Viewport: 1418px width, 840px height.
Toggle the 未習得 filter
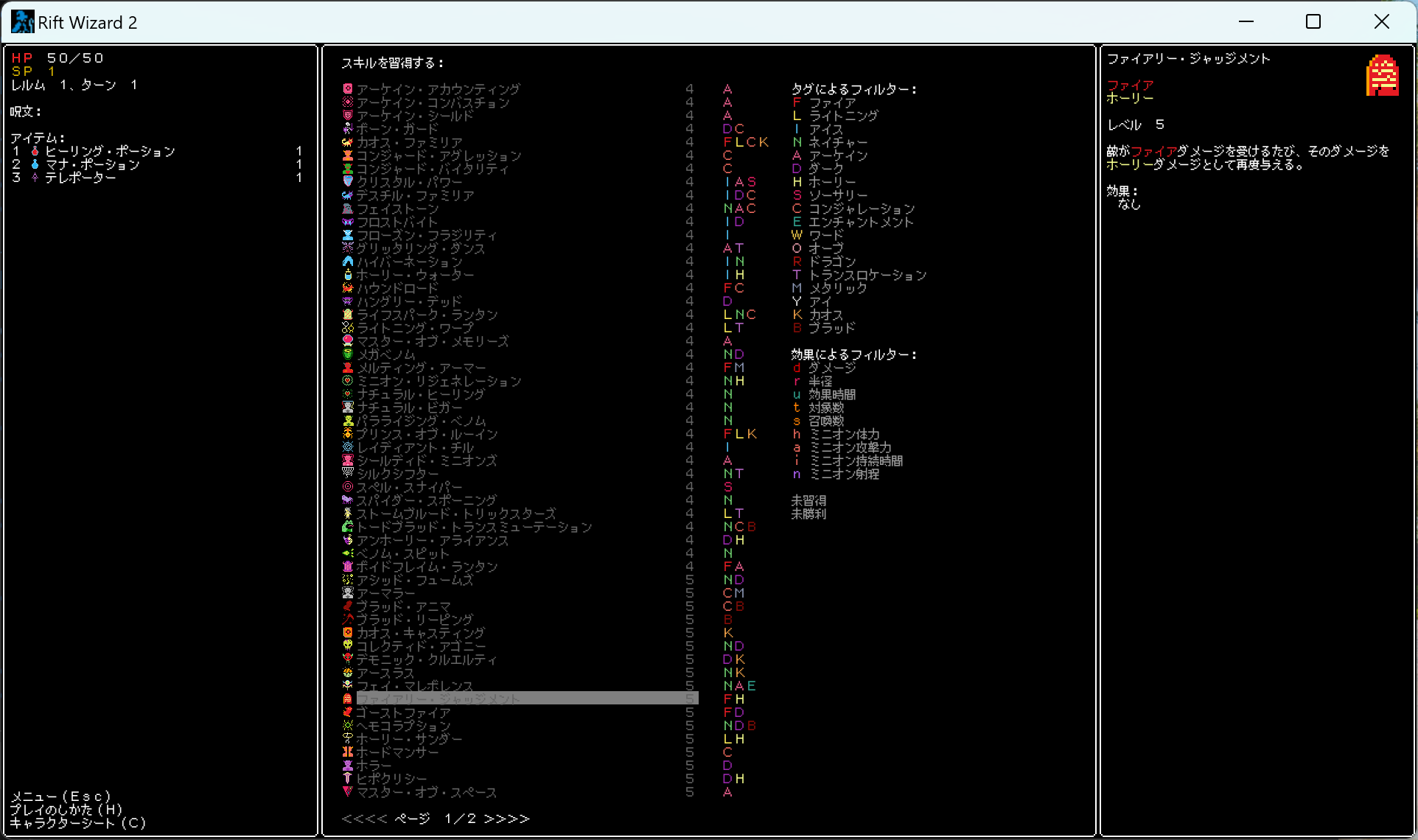(808, 500)
